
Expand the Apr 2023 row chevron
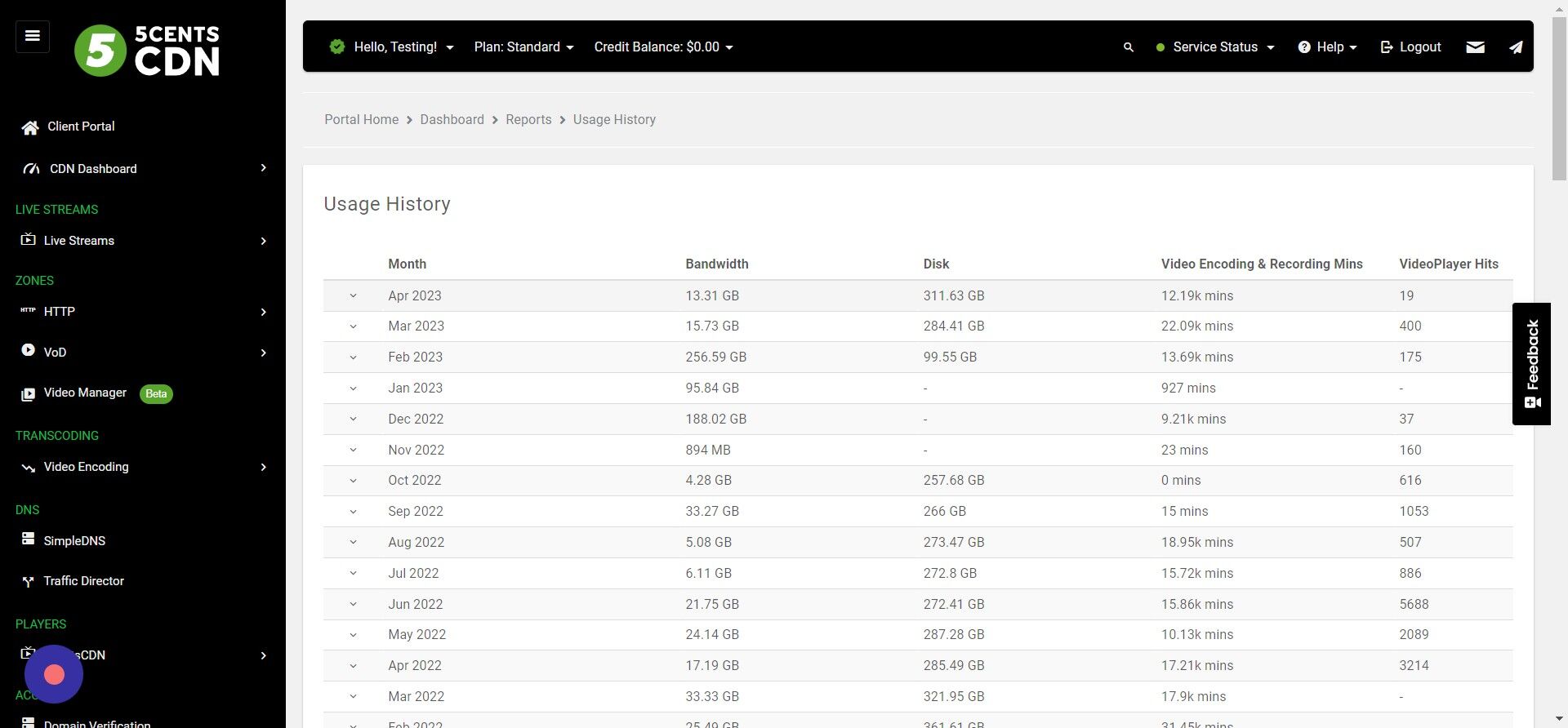354,296
